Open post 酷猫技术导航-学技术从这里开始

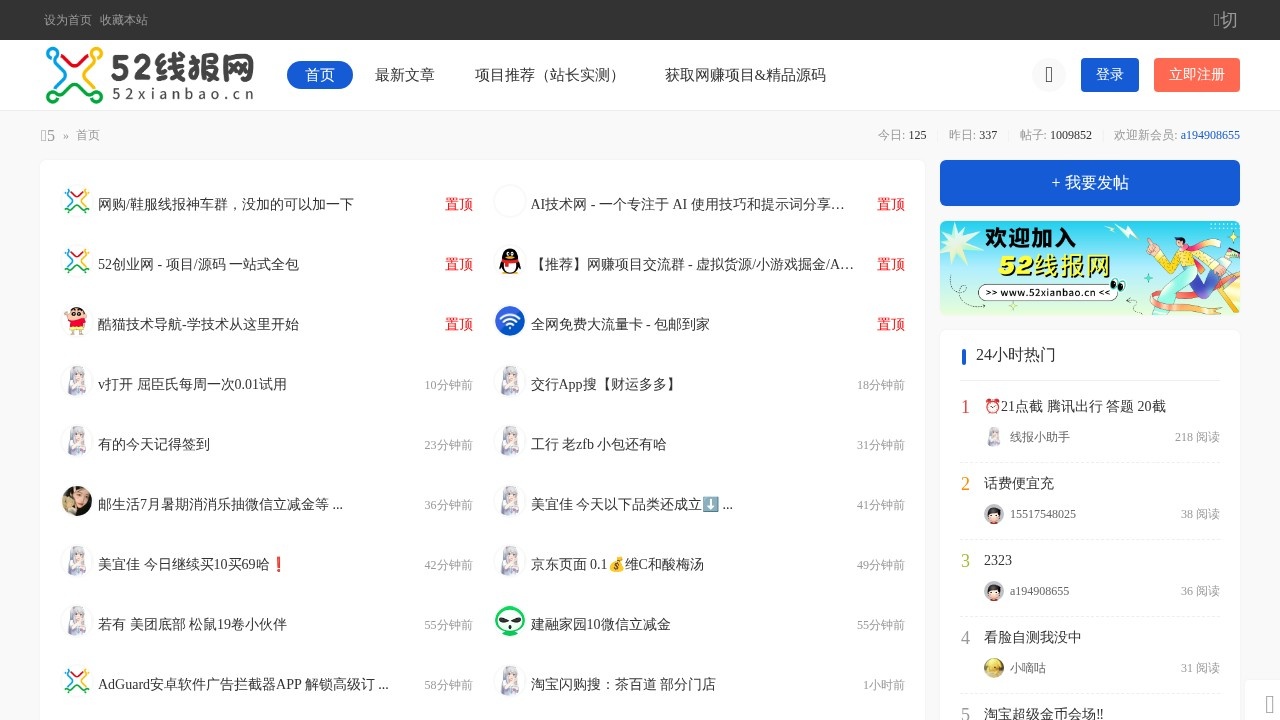198,324
